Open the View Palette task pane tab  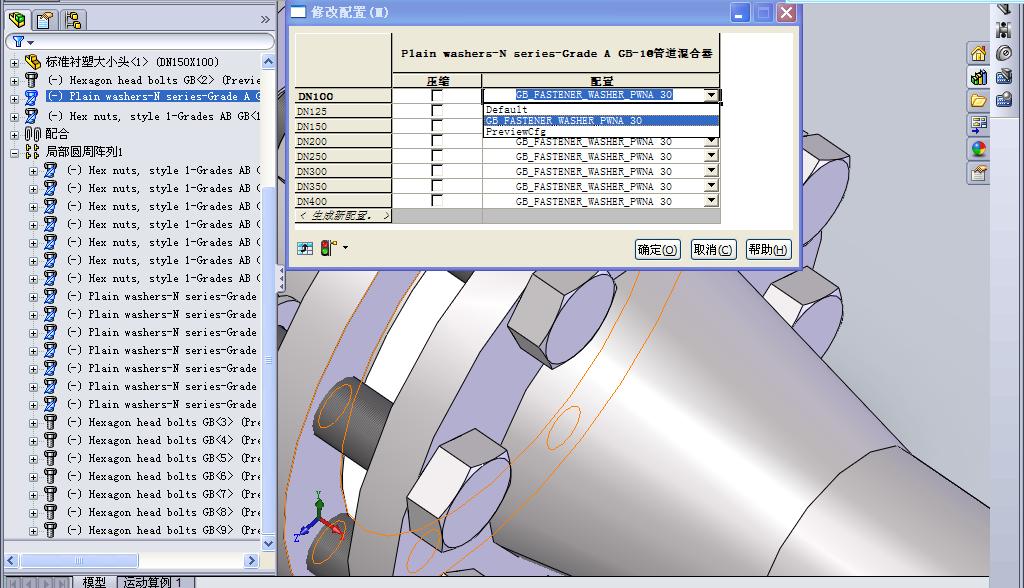[x=978, y=125]
